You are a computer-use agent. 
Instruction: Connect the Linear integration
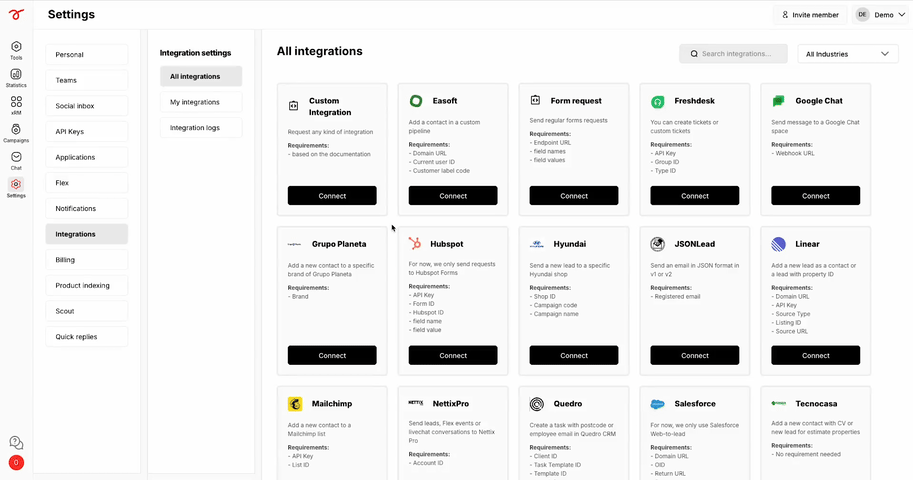pyautogui.click(x=815, y=355)
